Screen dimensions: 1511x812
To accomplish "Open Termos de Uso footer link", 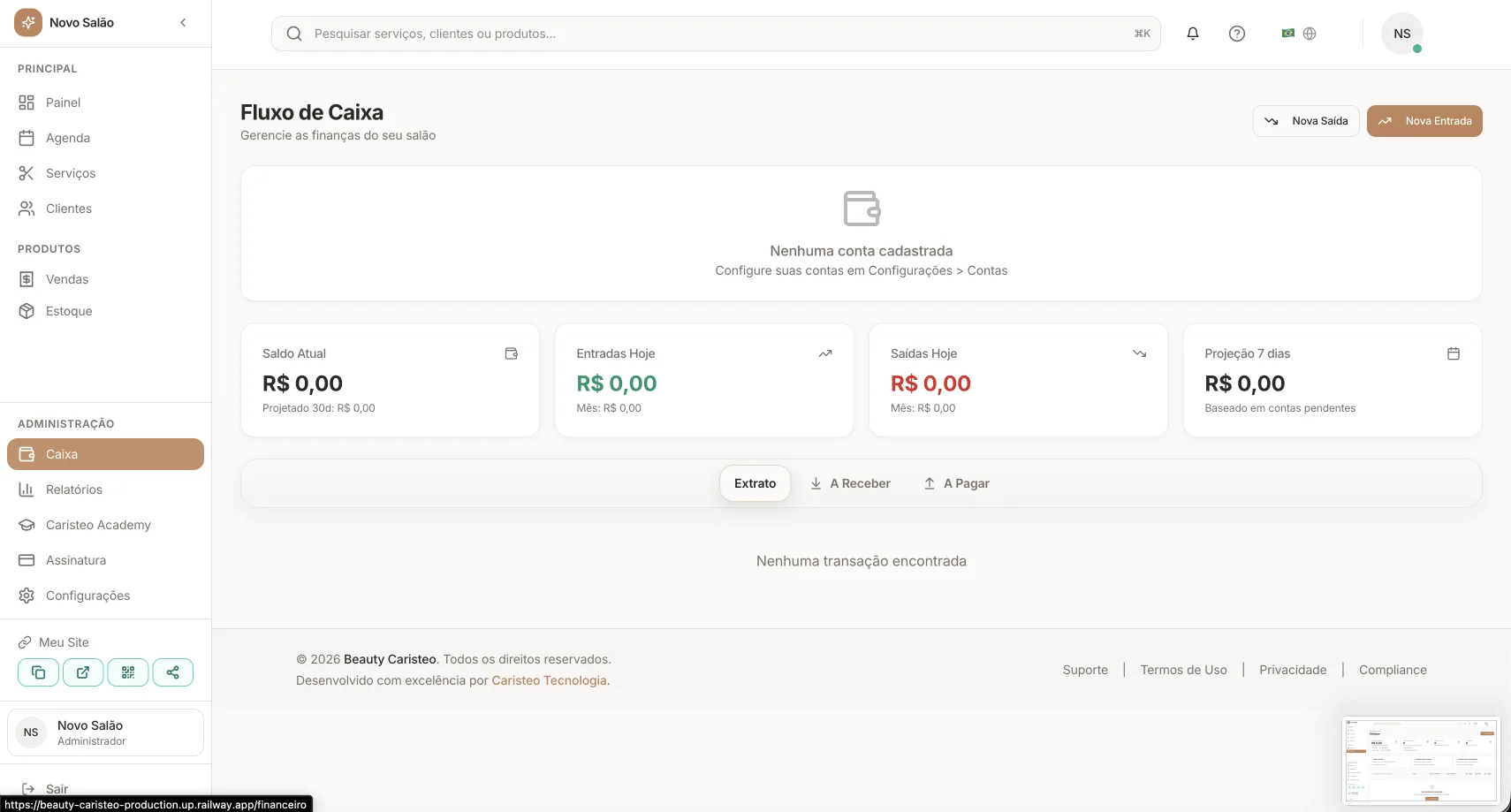I will tap(1183, 670).
